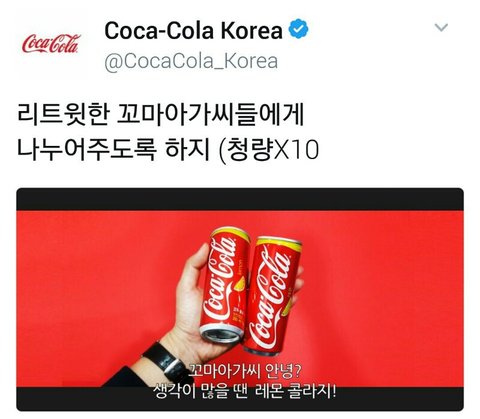Click the yellow lemon slice on the left can
Viewport: 480px width, 419px height.
click(x=240, y=284)
